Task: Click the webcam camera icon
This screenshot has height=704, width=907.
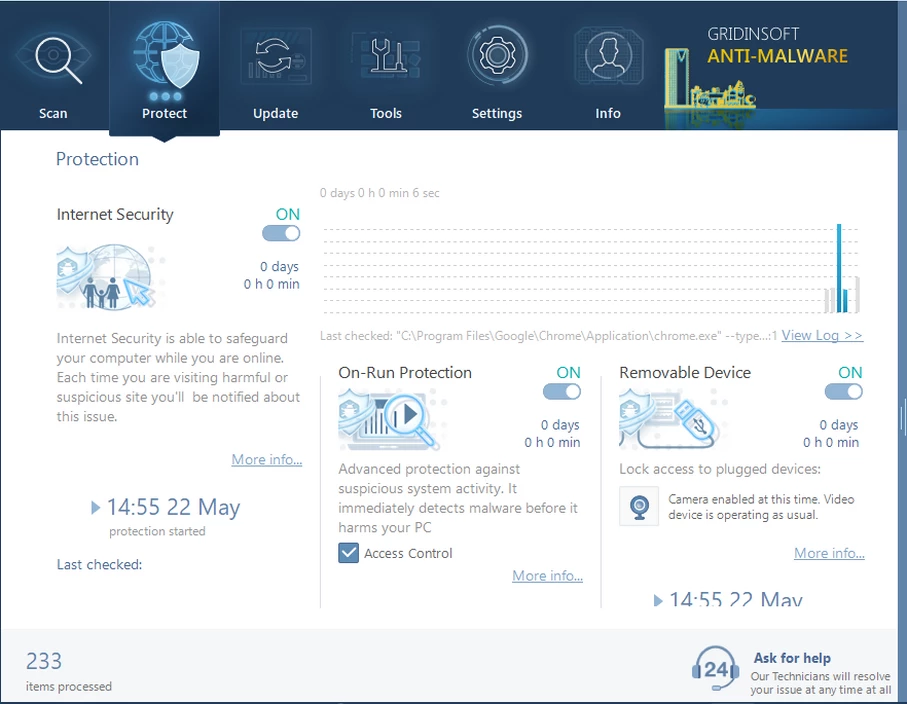Action: click(x=637, y=506)
